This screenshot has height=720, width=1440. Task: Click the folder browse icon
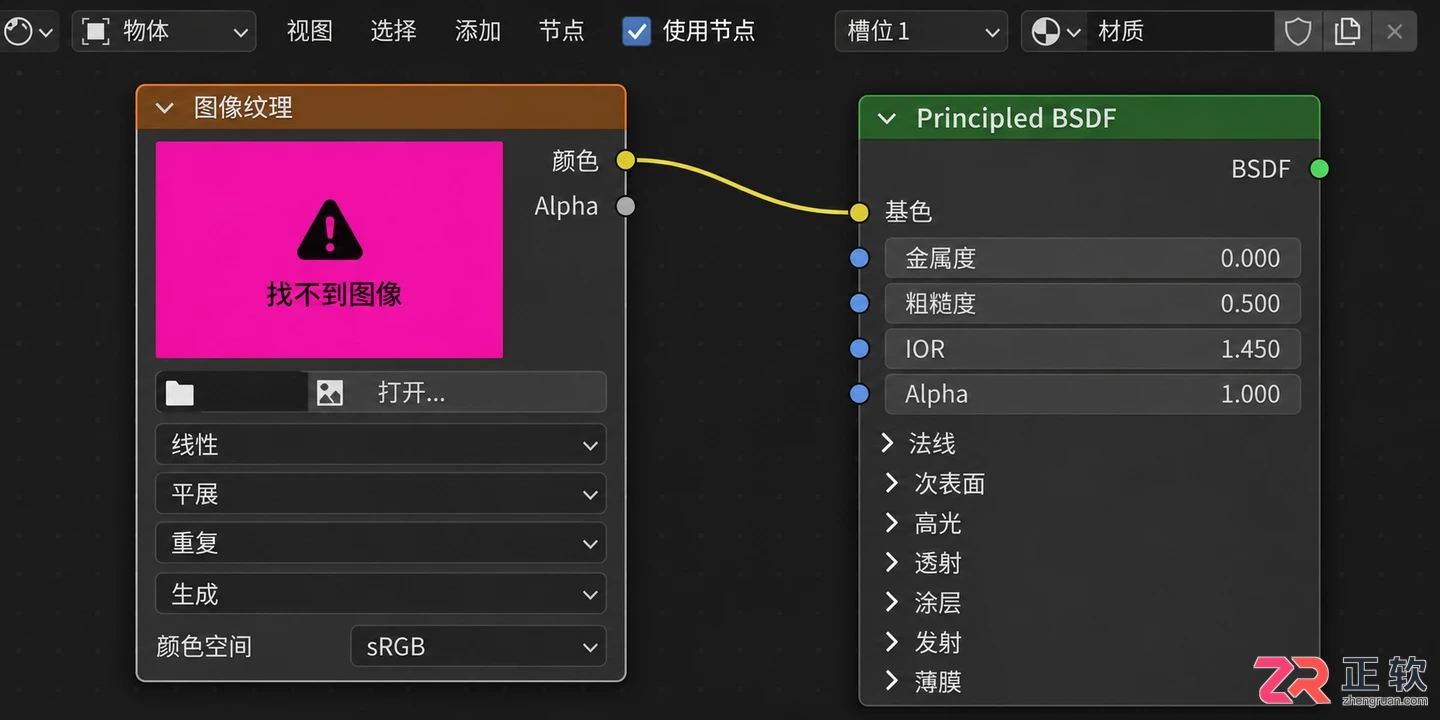(180, 393)
